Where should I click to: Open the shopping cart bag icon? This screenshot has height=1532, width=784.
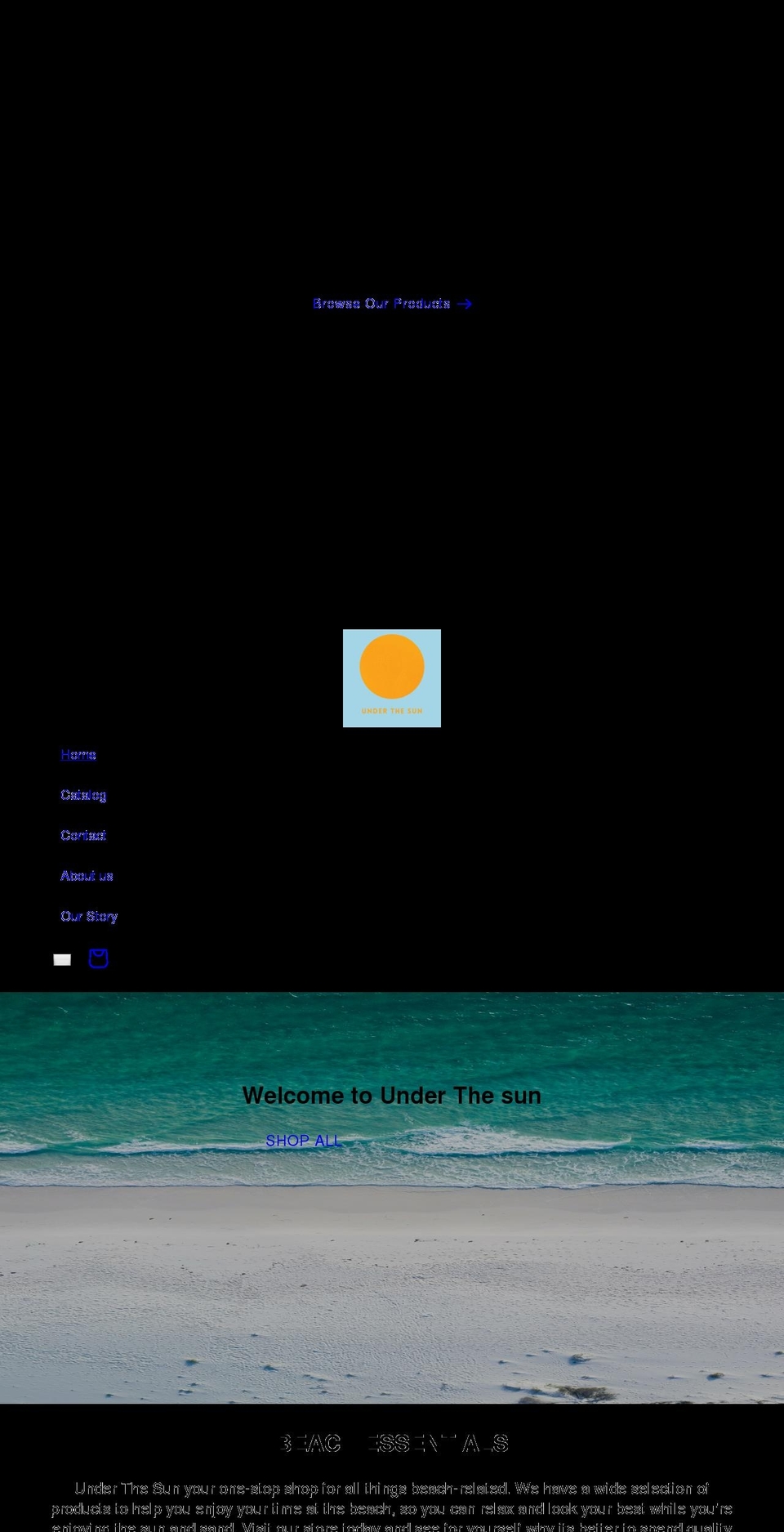[x=98, y=958]
